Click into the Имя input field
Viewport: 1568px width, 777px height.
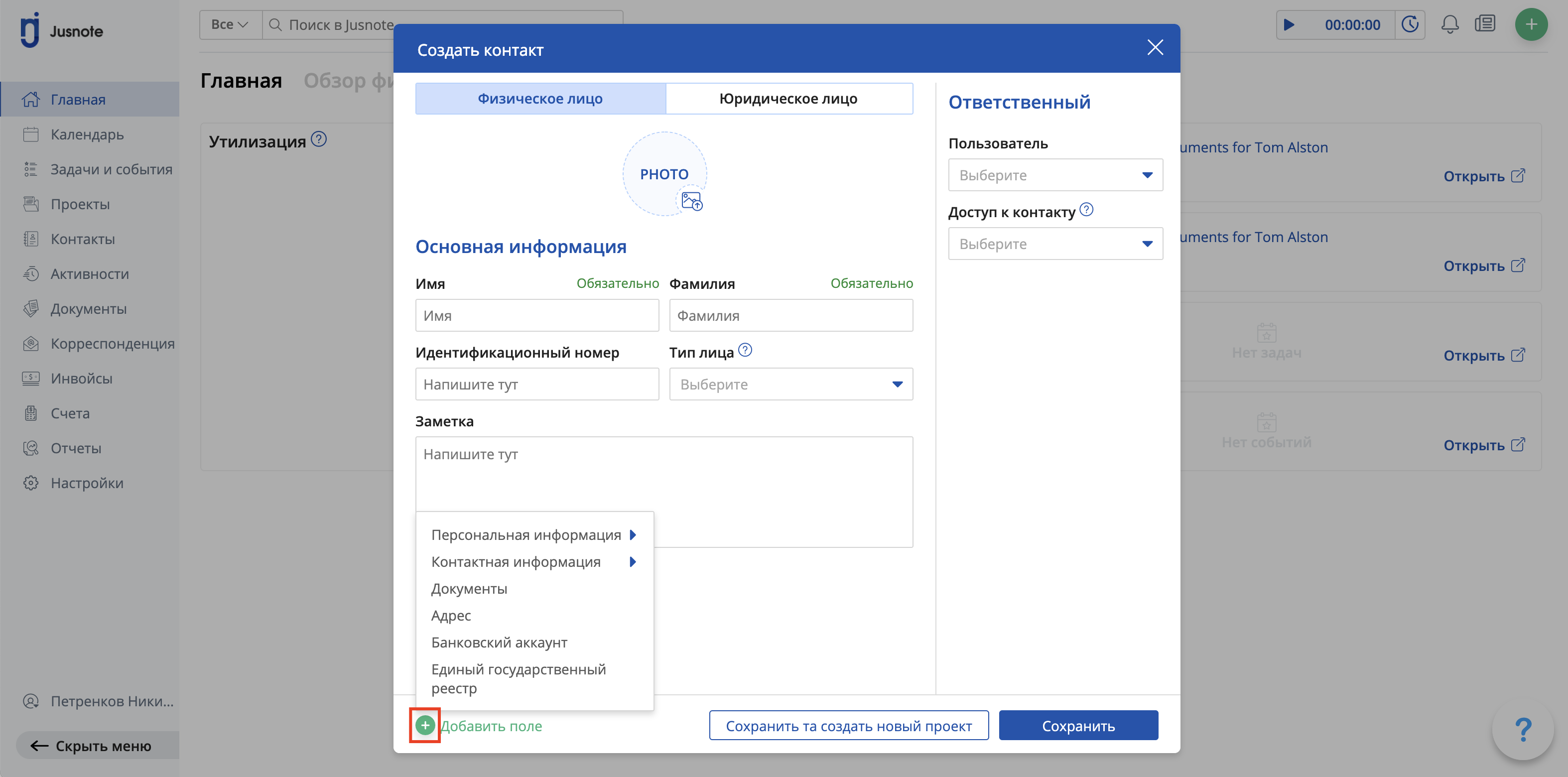(x=536, y=316)
